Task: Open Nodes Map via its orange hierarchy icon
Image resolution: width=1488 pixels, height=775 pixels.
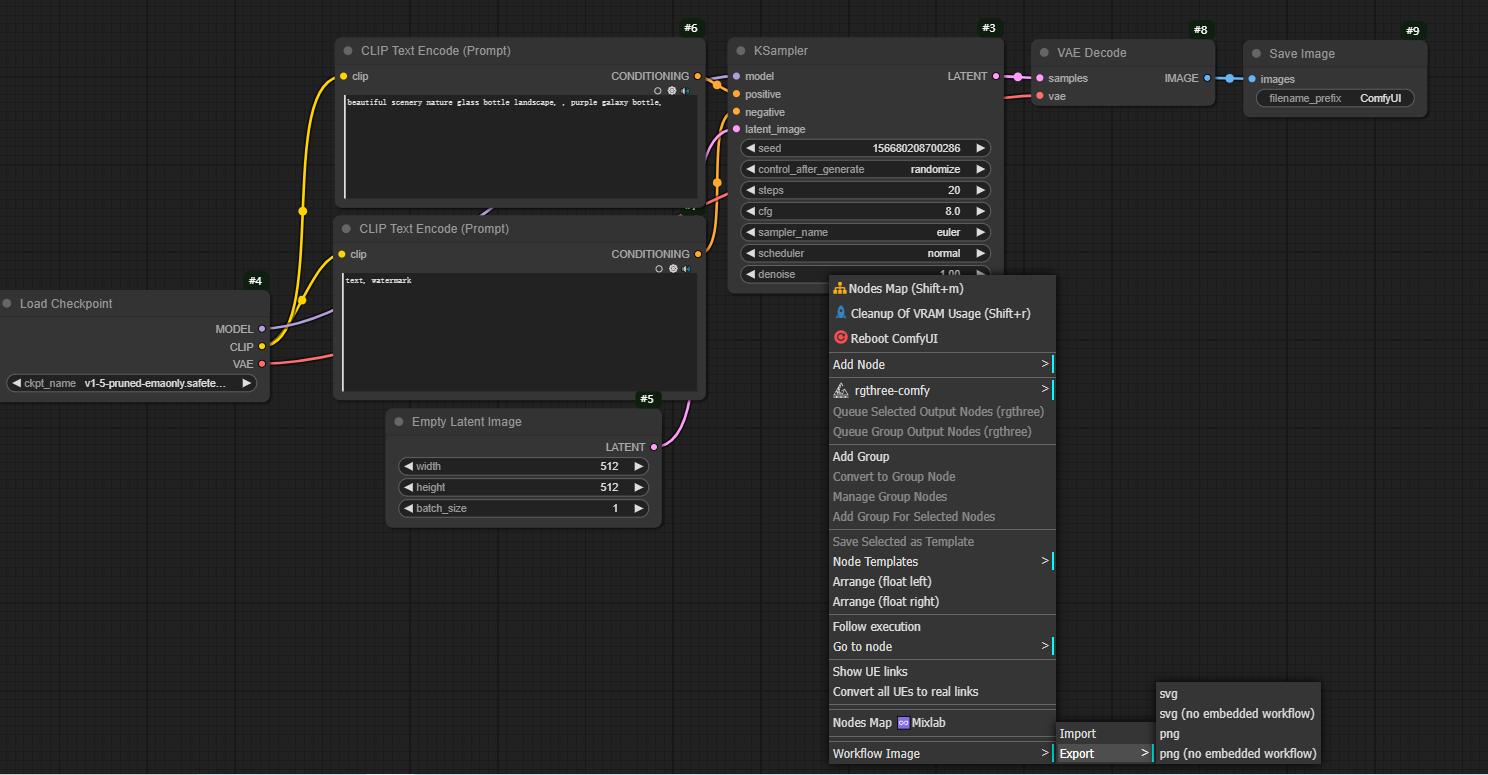Action: [840, 288]
